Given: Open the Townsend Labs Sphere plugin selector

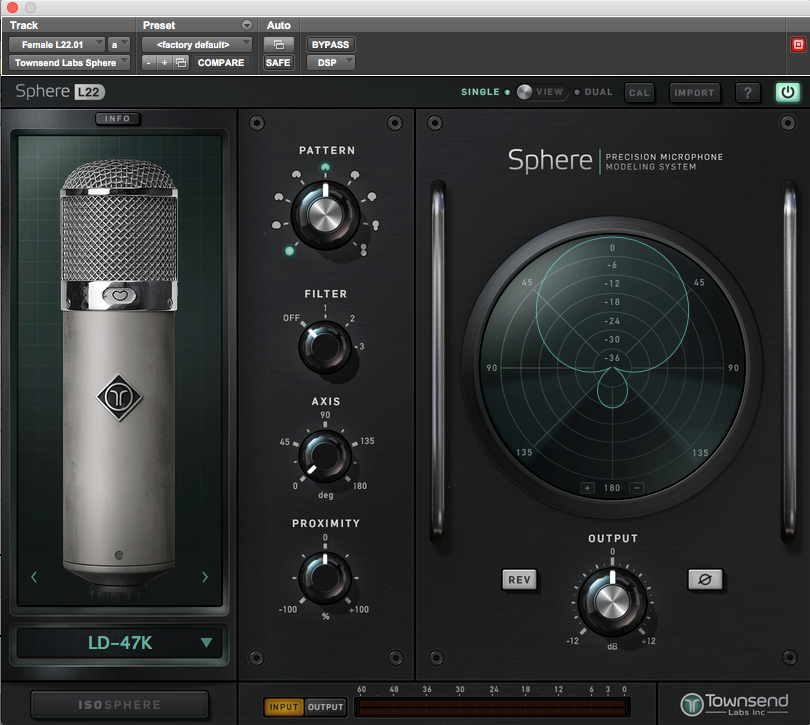Looking at the screenshot, I should [70, 63].
